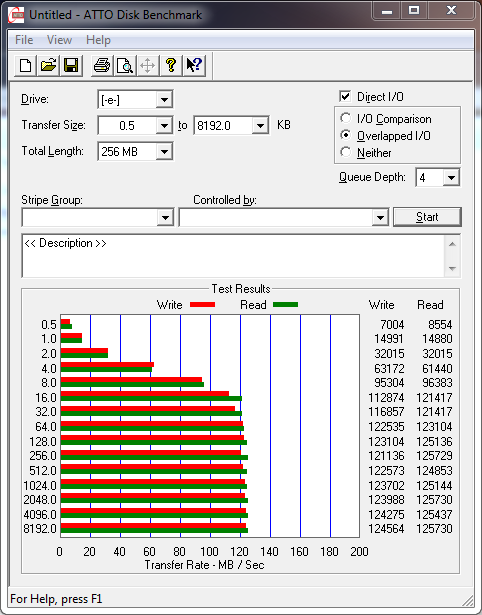Viewport: 482px width, 615px height.
Task: Start the benchmark with Start button
Action: [427, 217]
